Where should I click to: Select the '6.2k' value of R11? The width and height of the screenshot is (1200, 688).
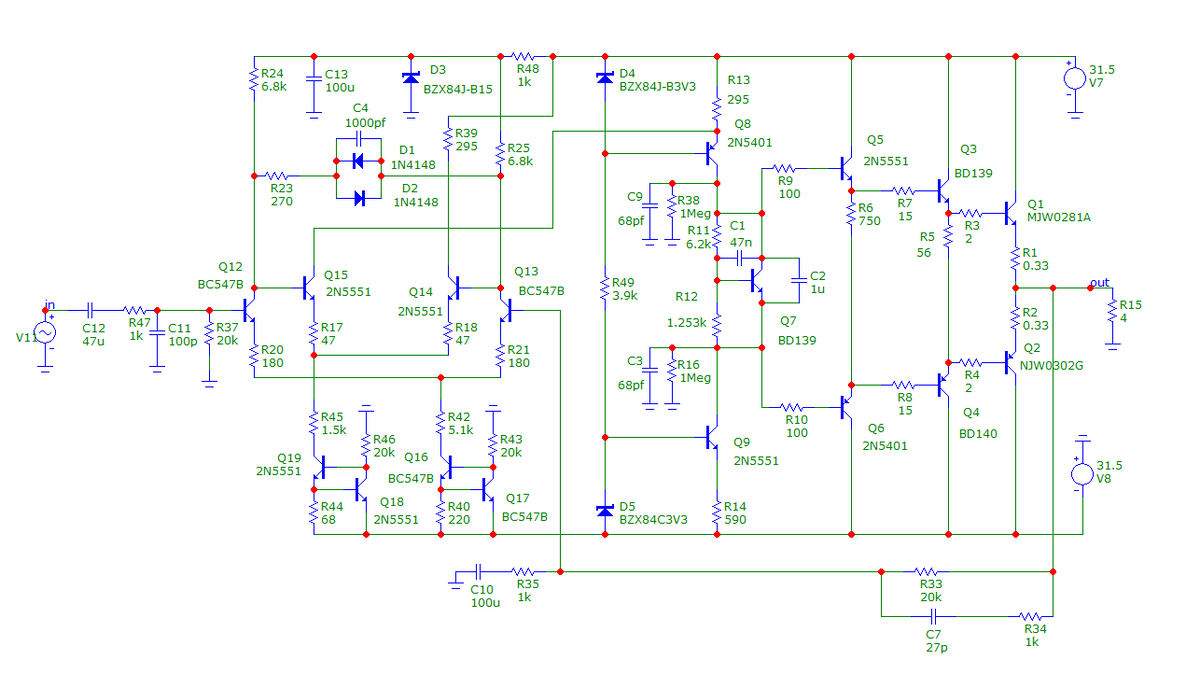[699, 243]
